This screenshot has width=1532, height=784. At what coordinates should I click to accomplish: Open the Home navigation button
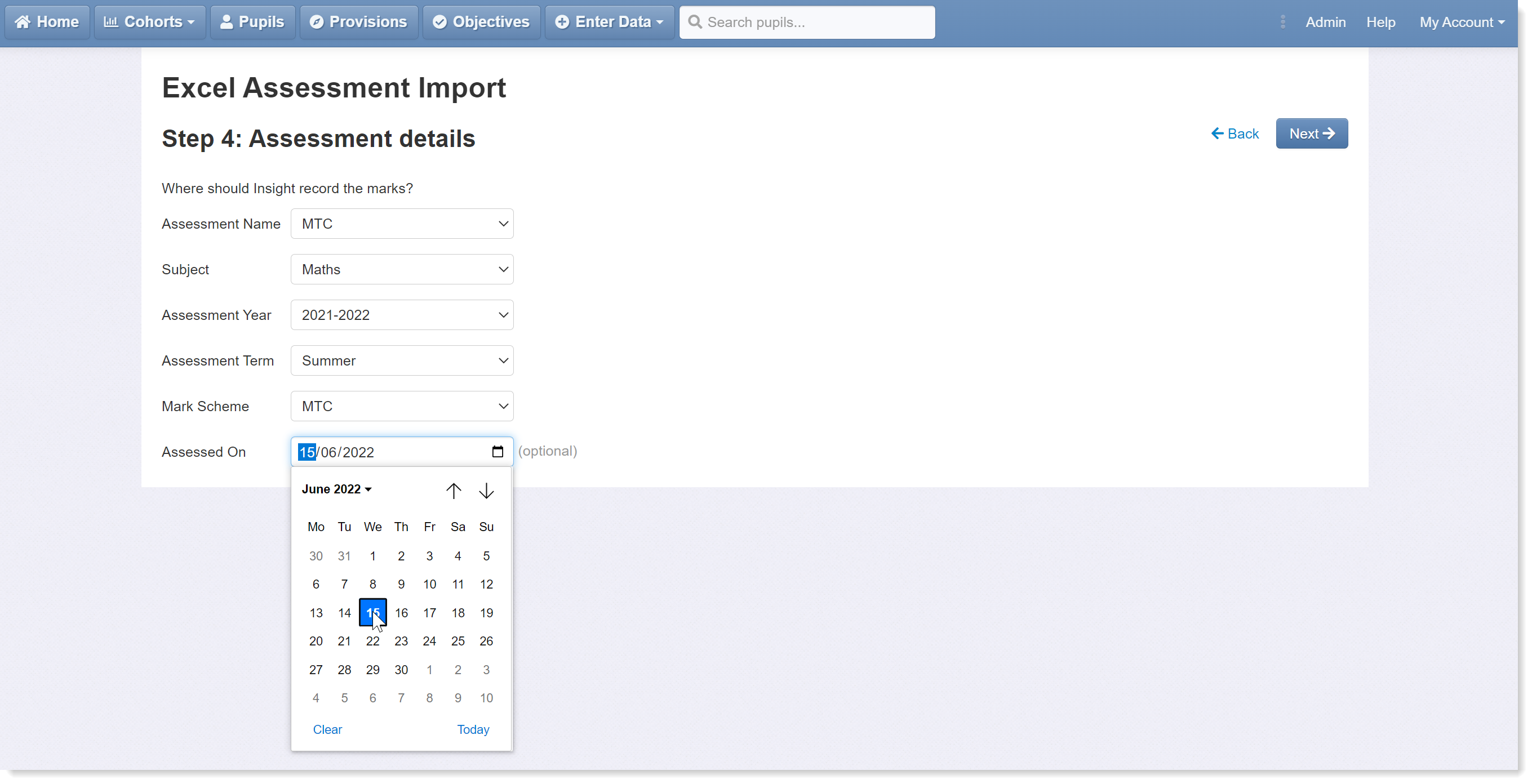pos(47,22)
